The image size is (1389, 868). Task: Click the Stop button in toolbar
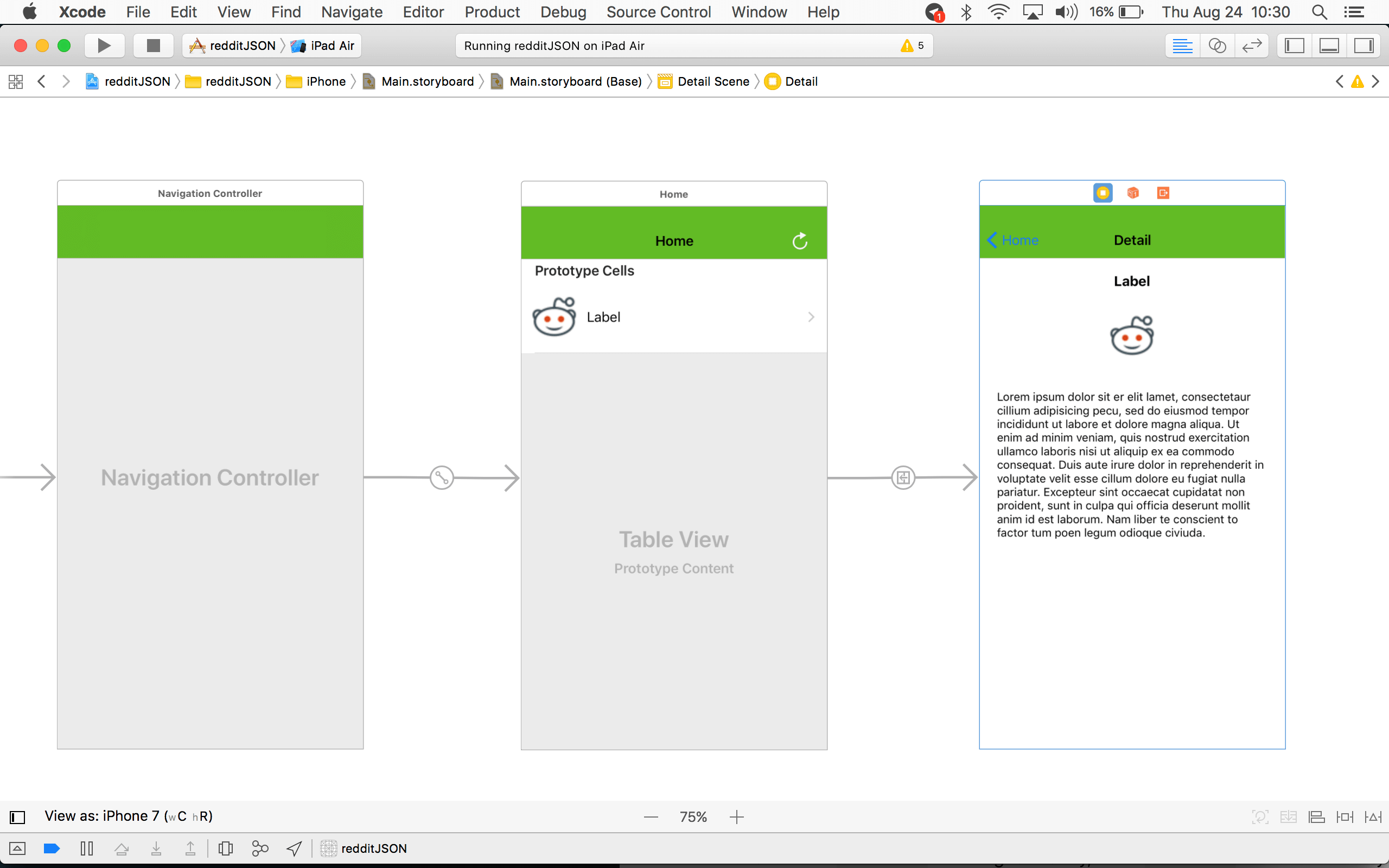point(152,46)
